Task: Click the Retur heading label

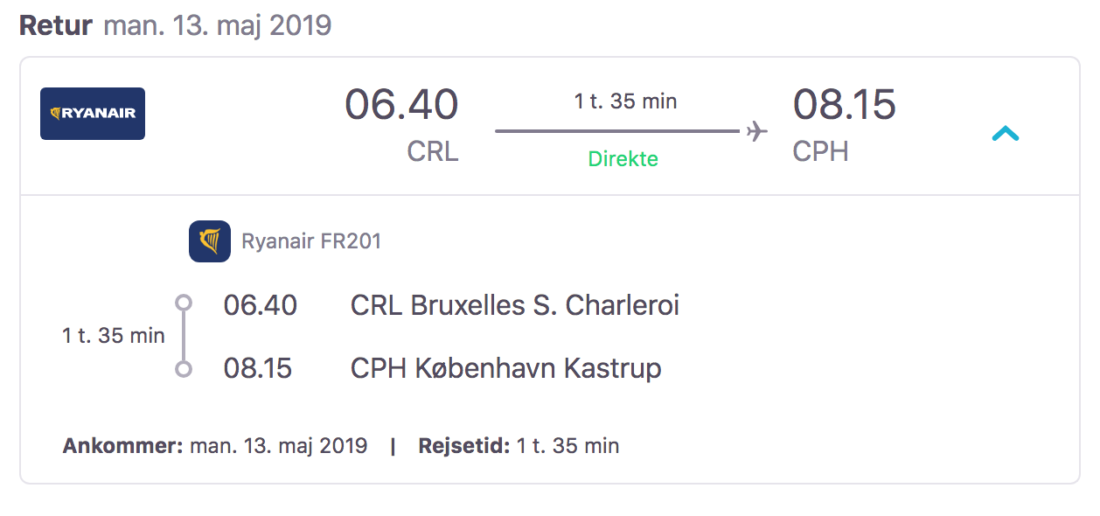Action: click(56, 25)
